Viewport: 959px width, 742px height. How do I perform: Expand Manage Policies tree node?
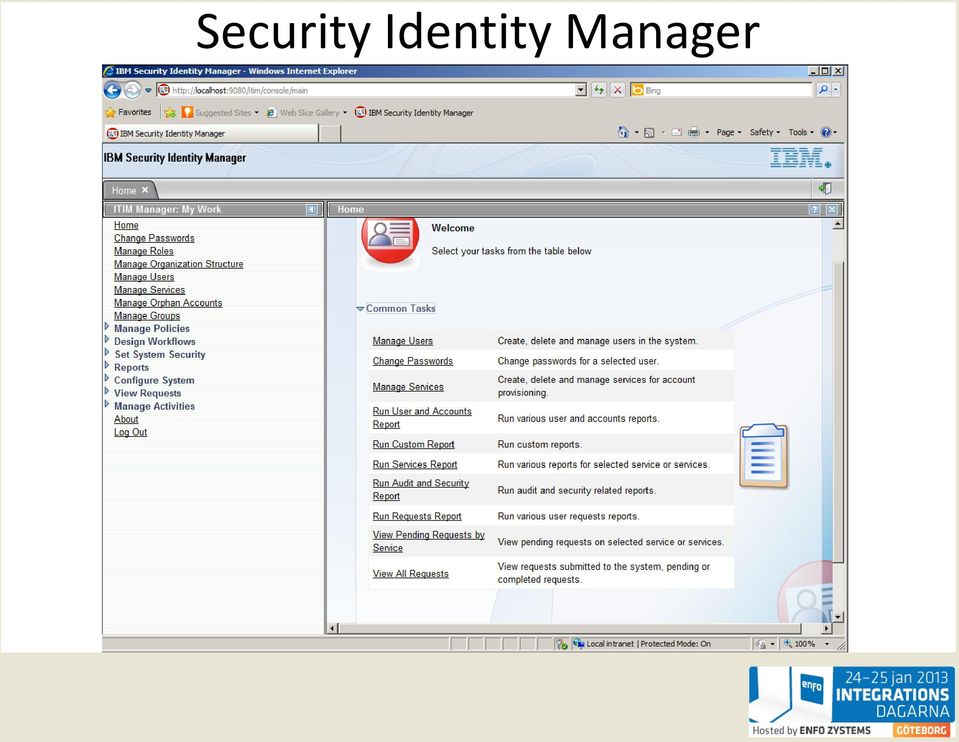point(107,327)
